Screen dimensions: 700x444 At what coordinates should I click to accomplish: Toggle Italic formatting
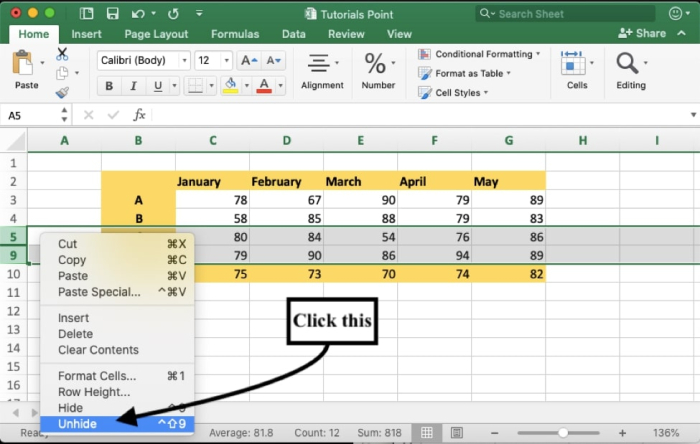coord(133,86)
